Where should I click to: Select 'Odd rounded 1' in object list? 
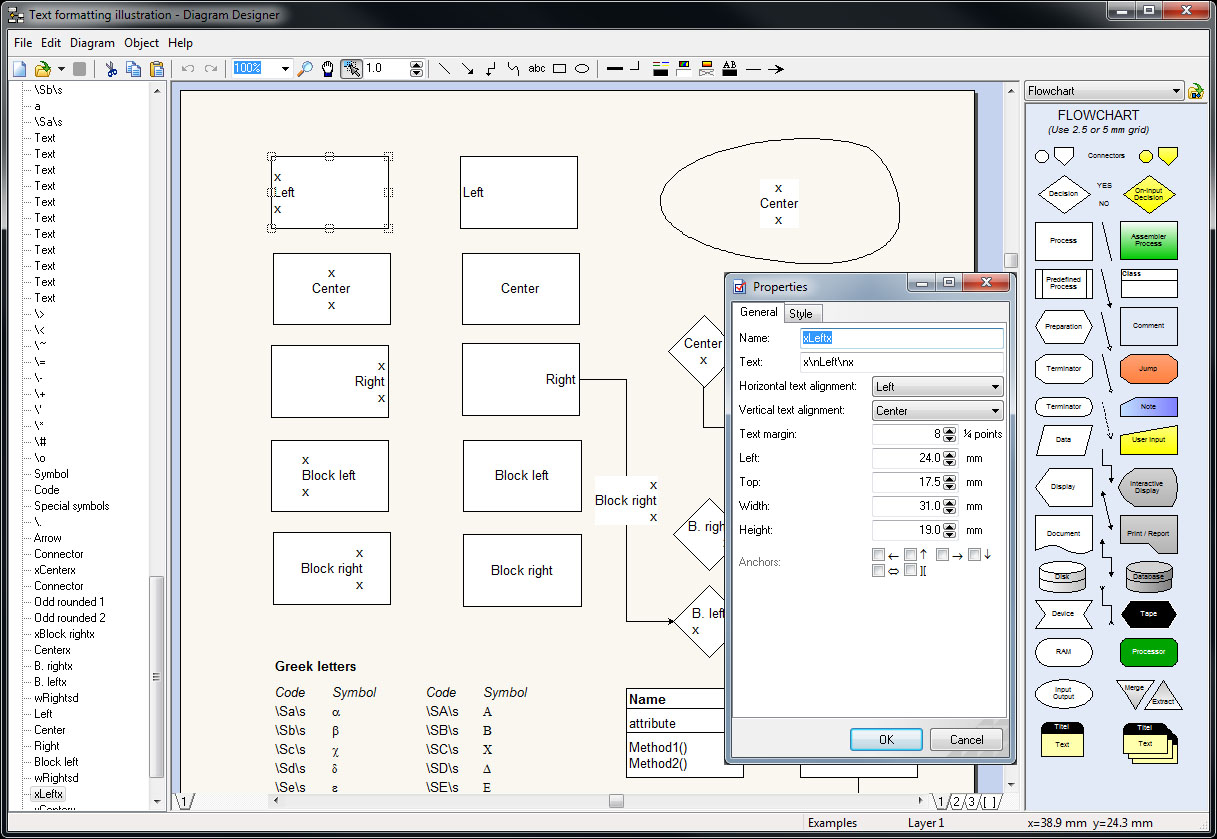pos(69,602)
